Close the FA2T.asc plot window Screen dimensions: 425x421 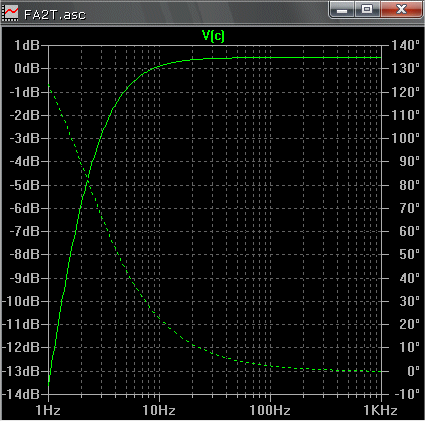401,10
